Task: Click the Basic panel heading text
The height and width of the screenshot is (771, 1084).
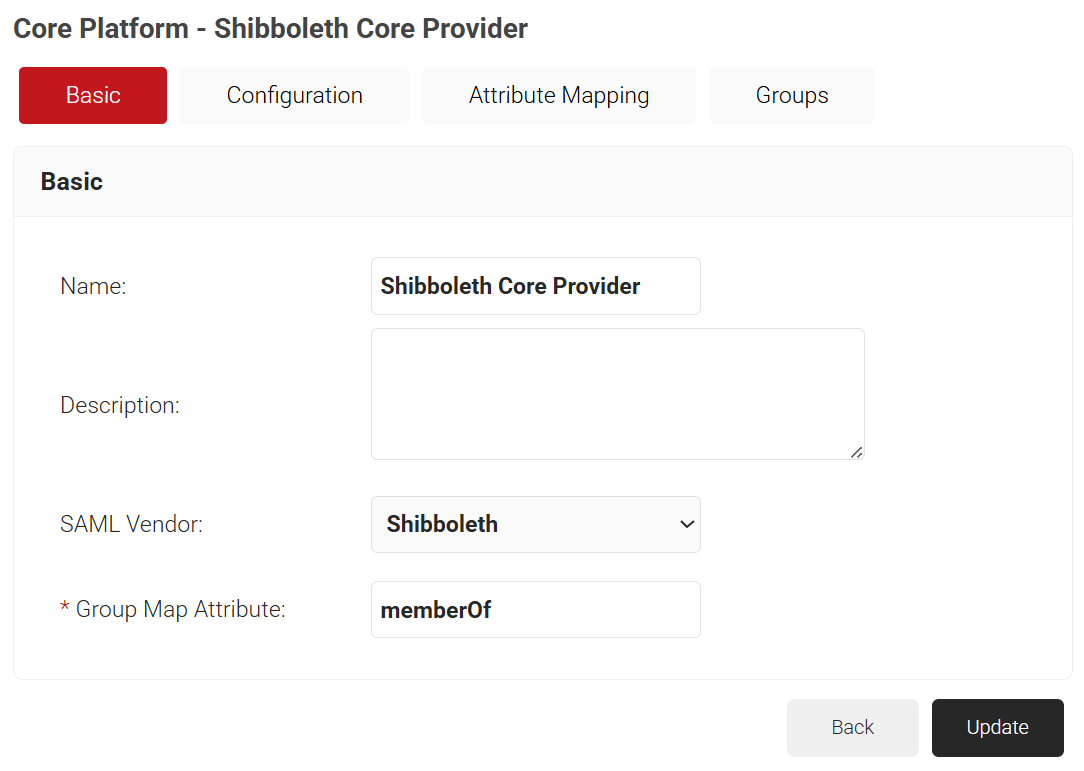Action: pyautogui.click(x=72, y=181)
